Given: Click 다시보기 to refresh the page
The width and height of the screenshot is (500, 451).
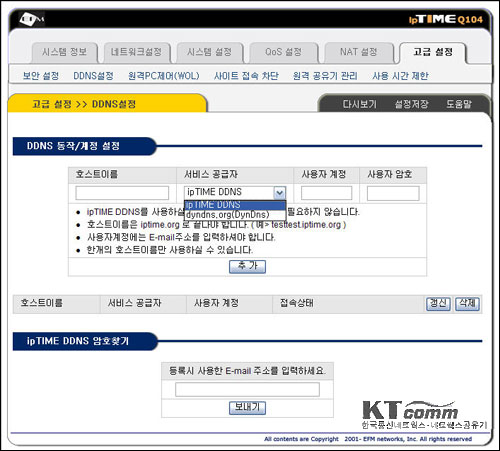Looking at the screenshot, I should pyautogui.click(x=360, y=104).
